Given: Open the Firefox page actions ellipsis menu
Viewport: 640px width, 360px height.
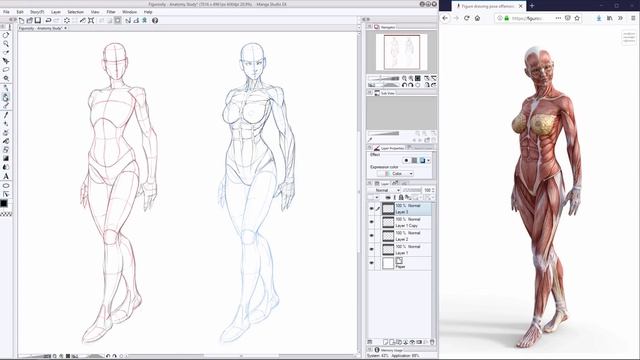Looking at the screenshot, I should (558, 18).
